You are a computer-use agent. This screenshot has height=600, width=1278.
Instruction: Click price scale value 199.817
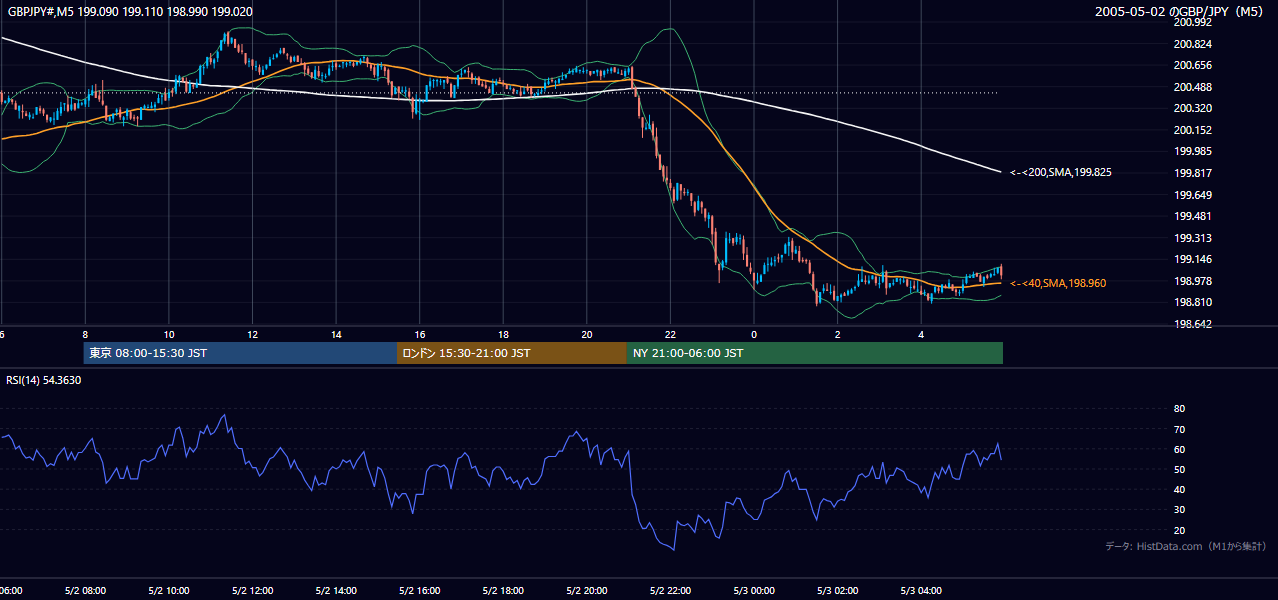coord(1191,173)
